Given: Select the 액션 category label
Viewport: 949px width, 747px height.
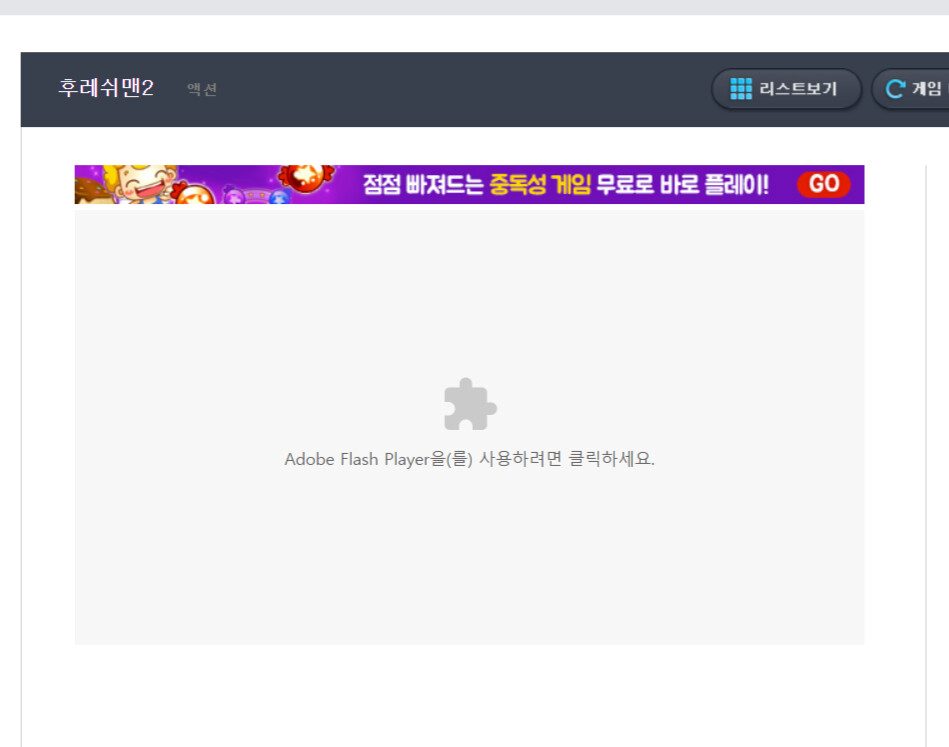Looking at the screenshot, I should [201, 90].
